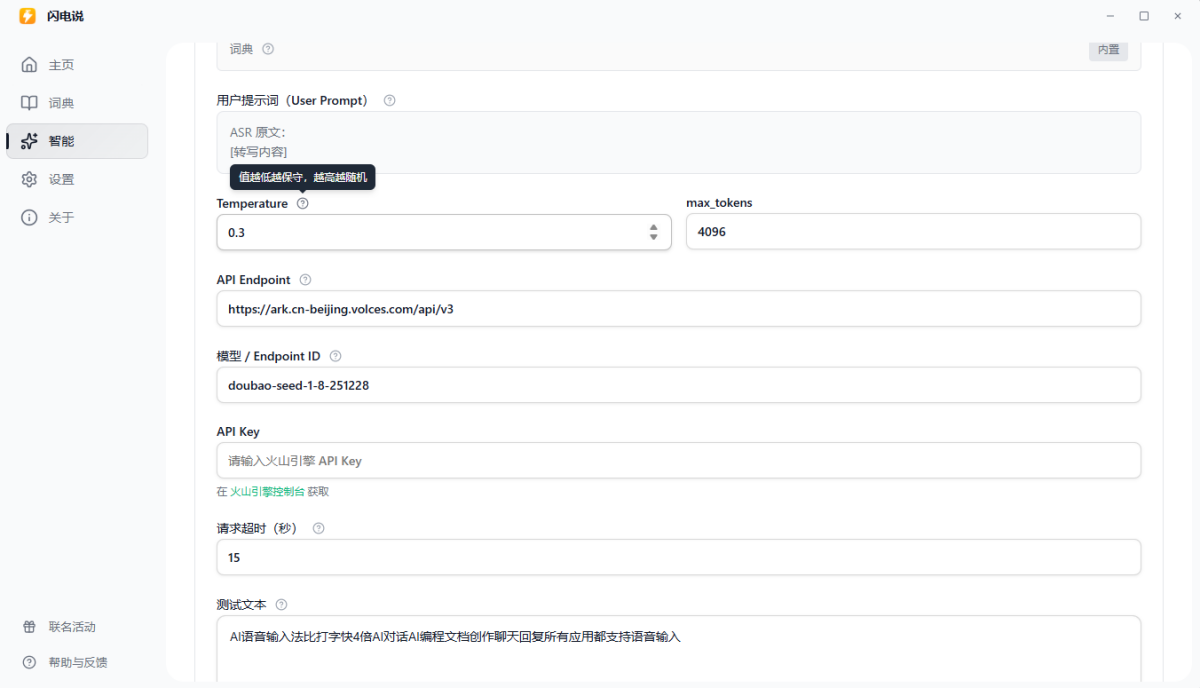Click 联名活动 in the sidebar bottom
1200x688 pixels.
72,627
